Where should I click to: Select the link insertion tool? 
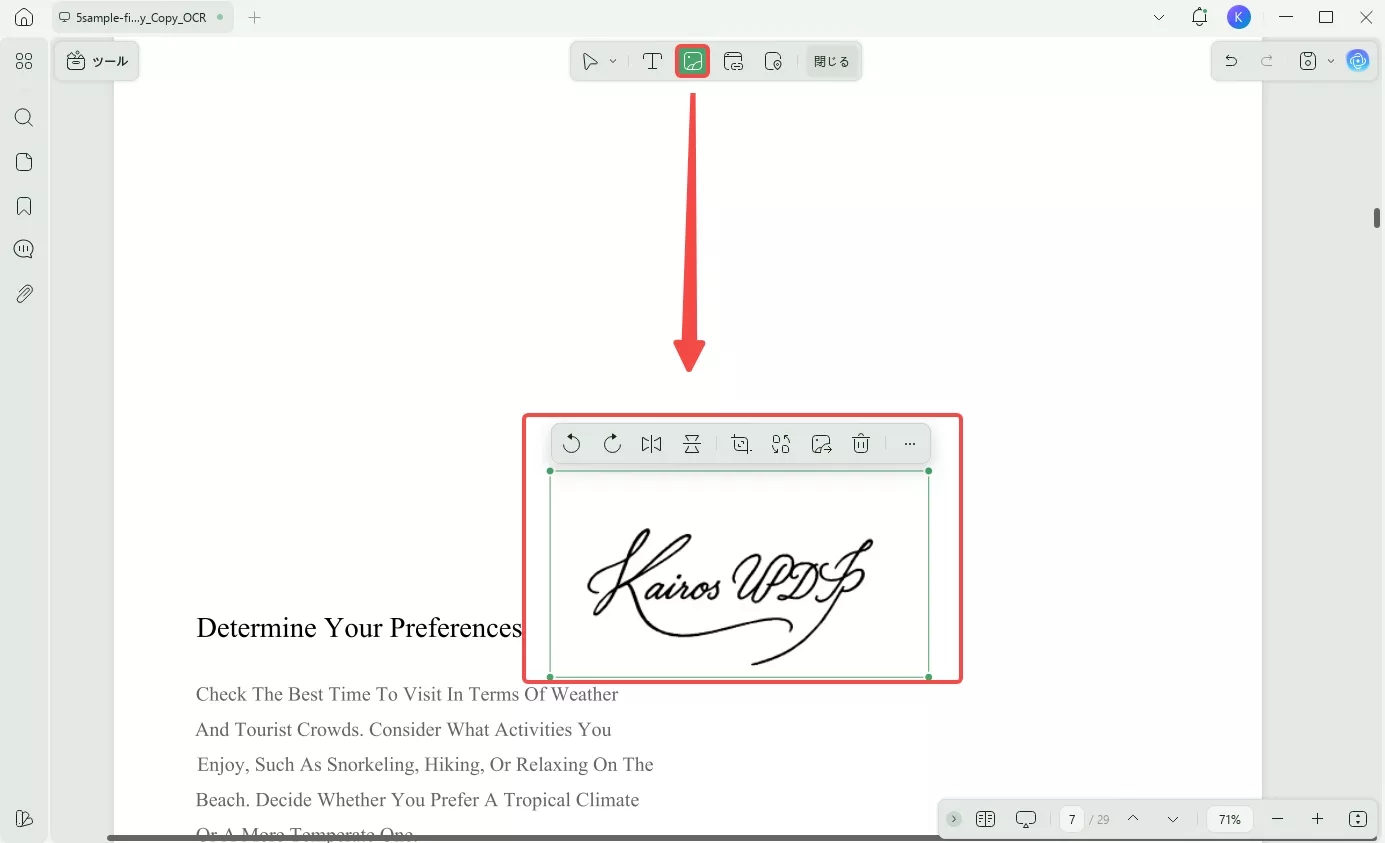(733, 62)
